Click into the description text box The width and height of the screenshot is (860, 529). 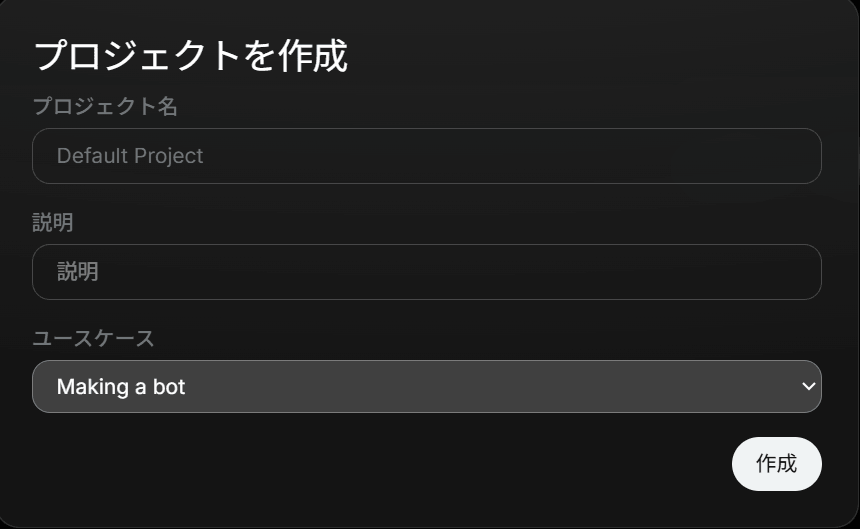(426, 272)
